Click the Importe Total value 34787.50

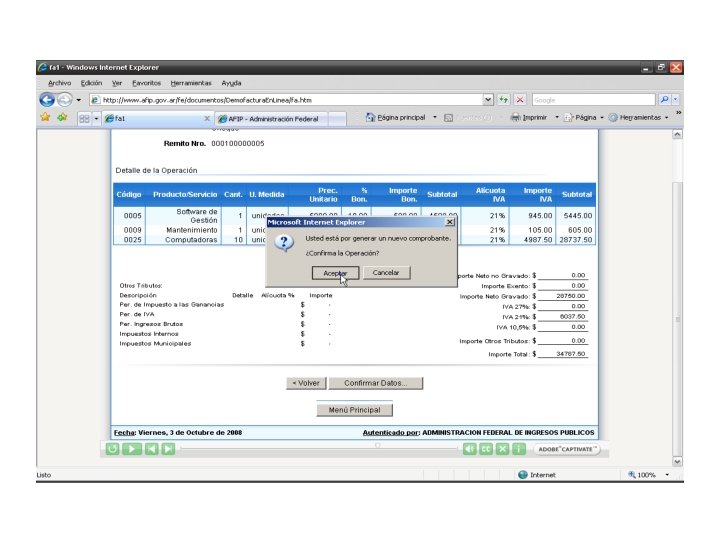(570, 354)
